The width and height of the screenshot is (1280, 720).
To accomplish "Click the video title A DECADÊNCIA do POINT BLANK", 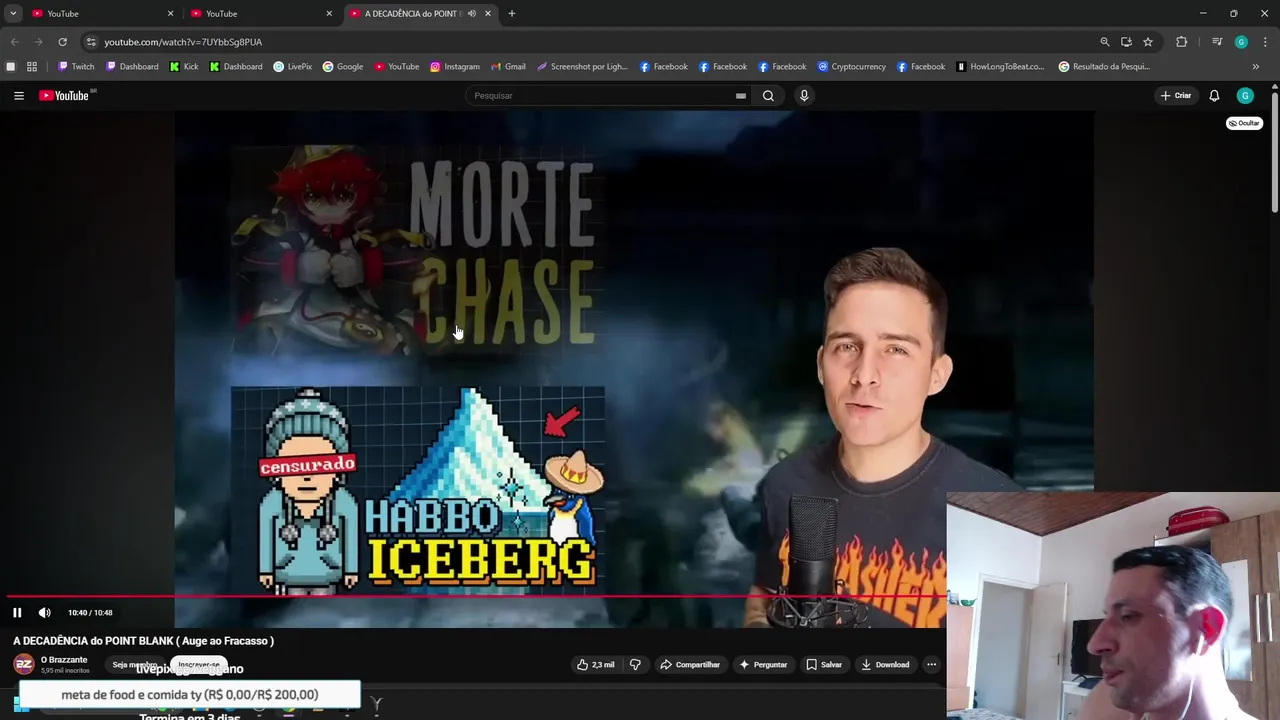I will (x=143, y=641).
